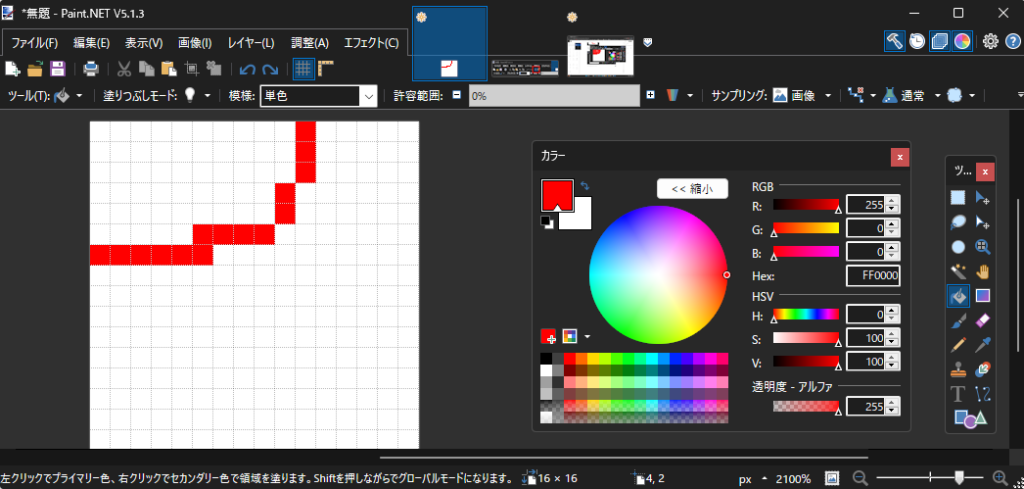Click the << 縮小 button
This screenshot has width=1024, height=489.
pos(692,189)
